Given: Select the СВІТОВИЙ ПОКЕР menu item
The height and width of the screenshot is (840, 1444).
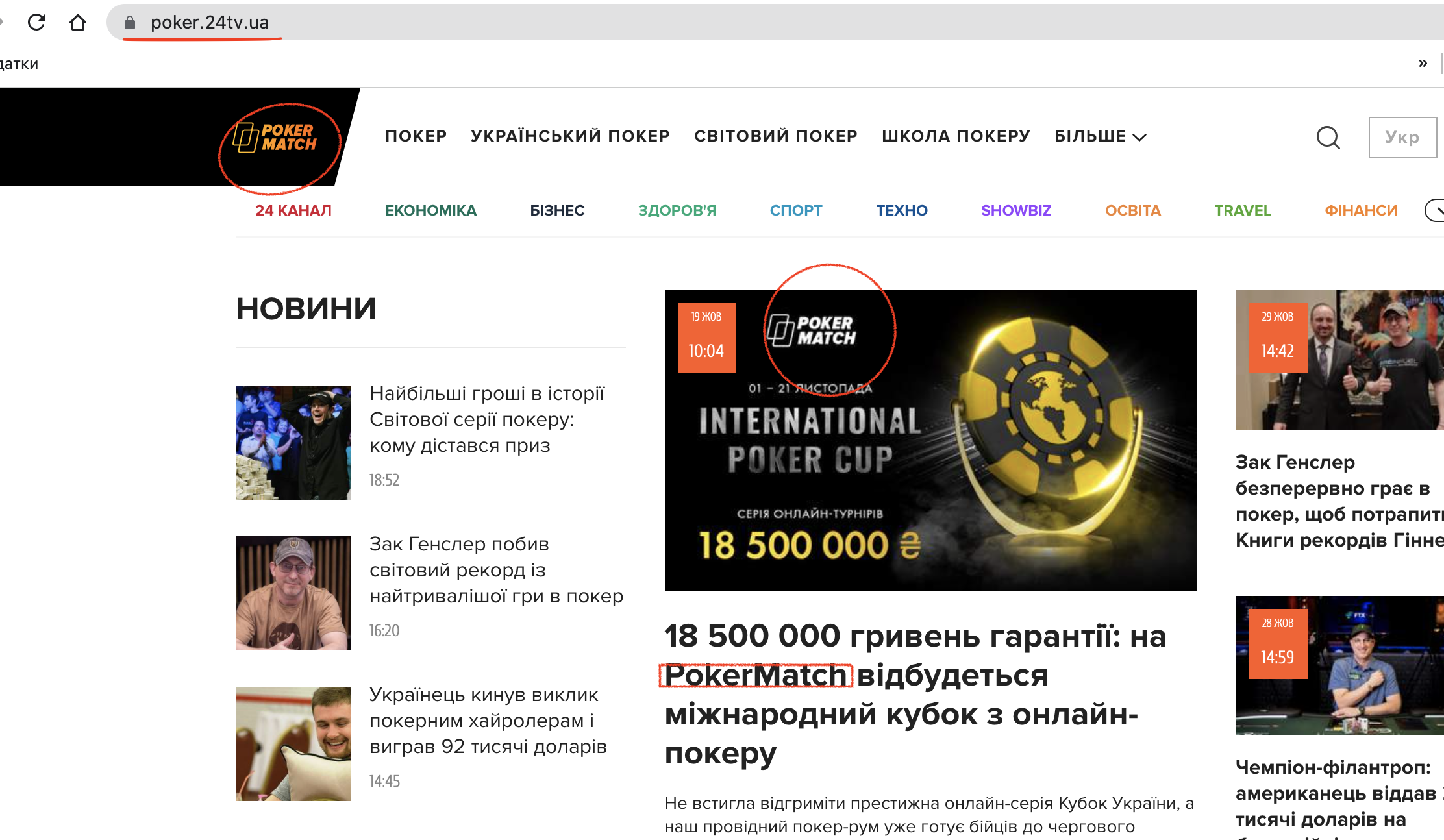Looking at the screenshot, I should (x=776, y=136).
